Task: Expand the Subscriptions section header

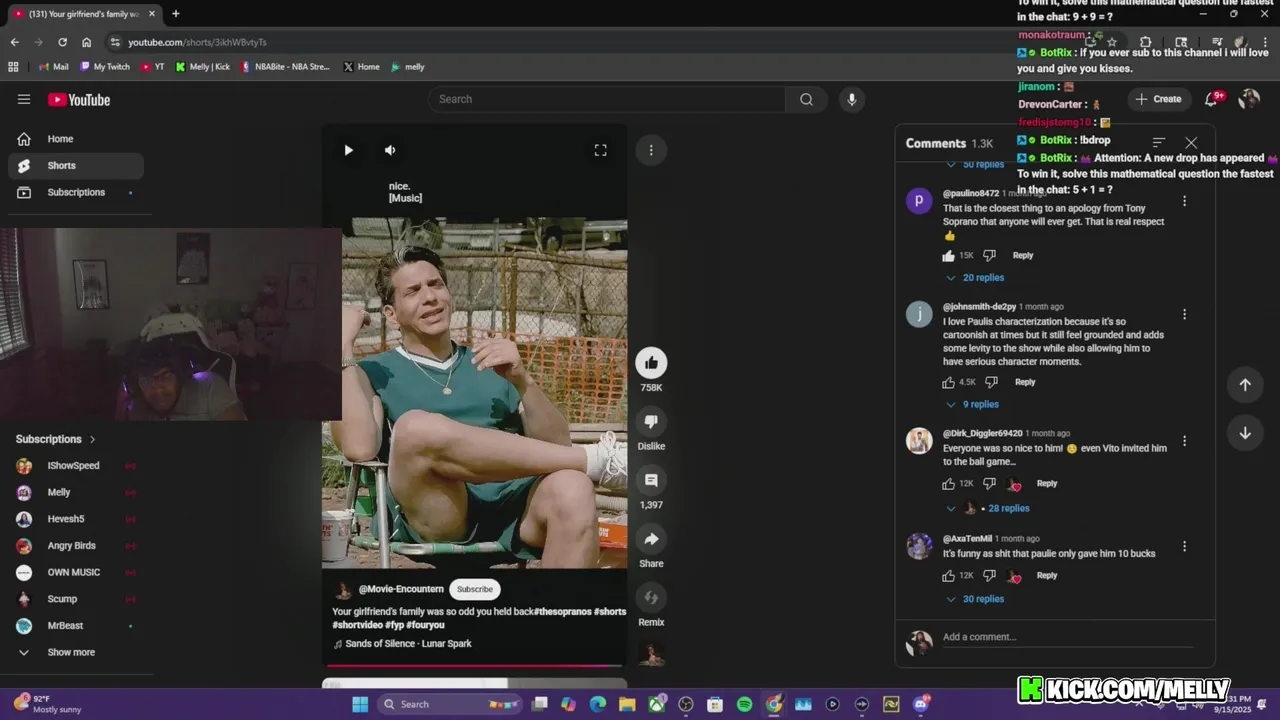Action: coord(56,439)
